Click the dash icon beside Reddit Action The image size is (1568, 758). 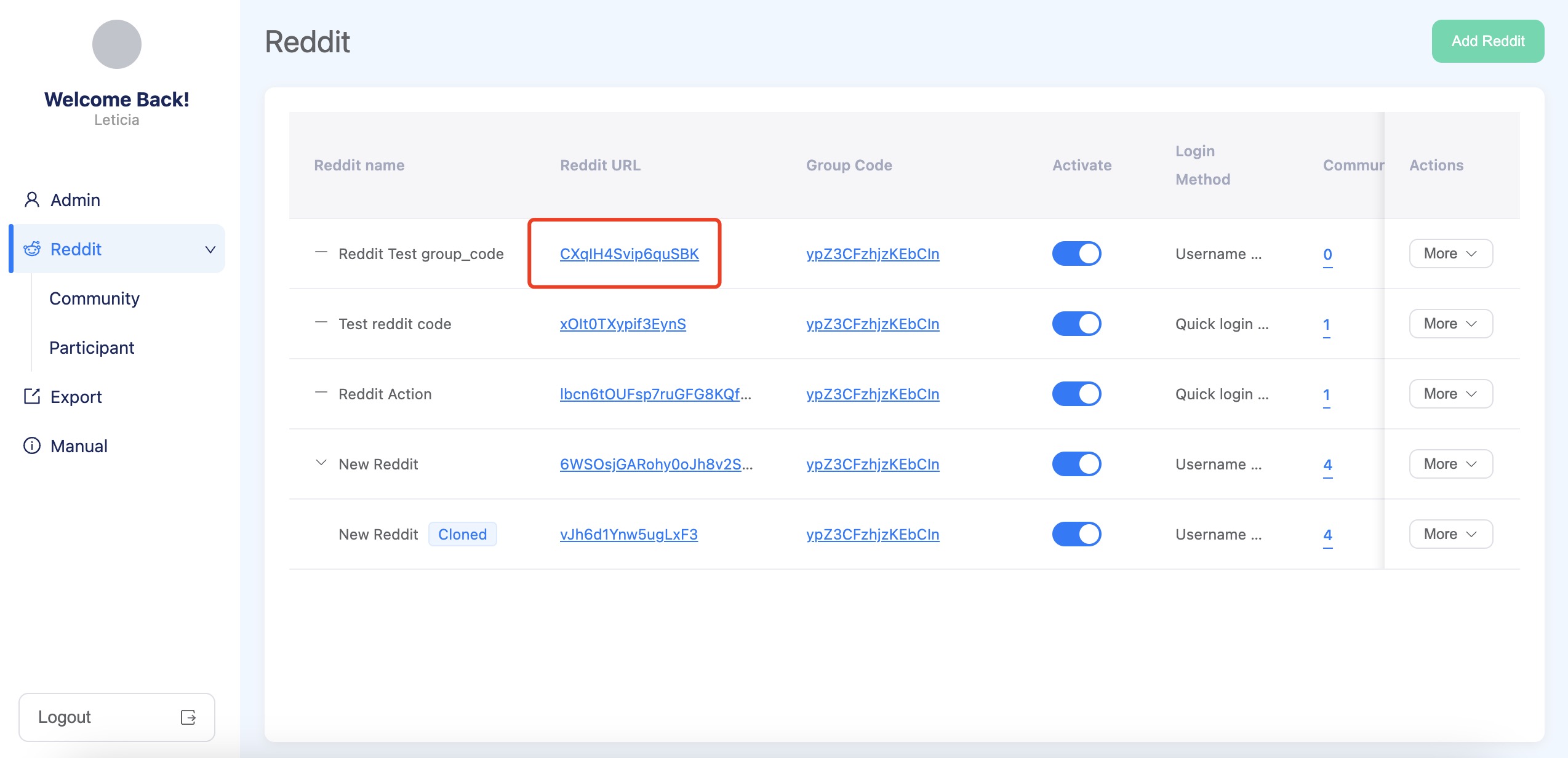click(321, 393)
